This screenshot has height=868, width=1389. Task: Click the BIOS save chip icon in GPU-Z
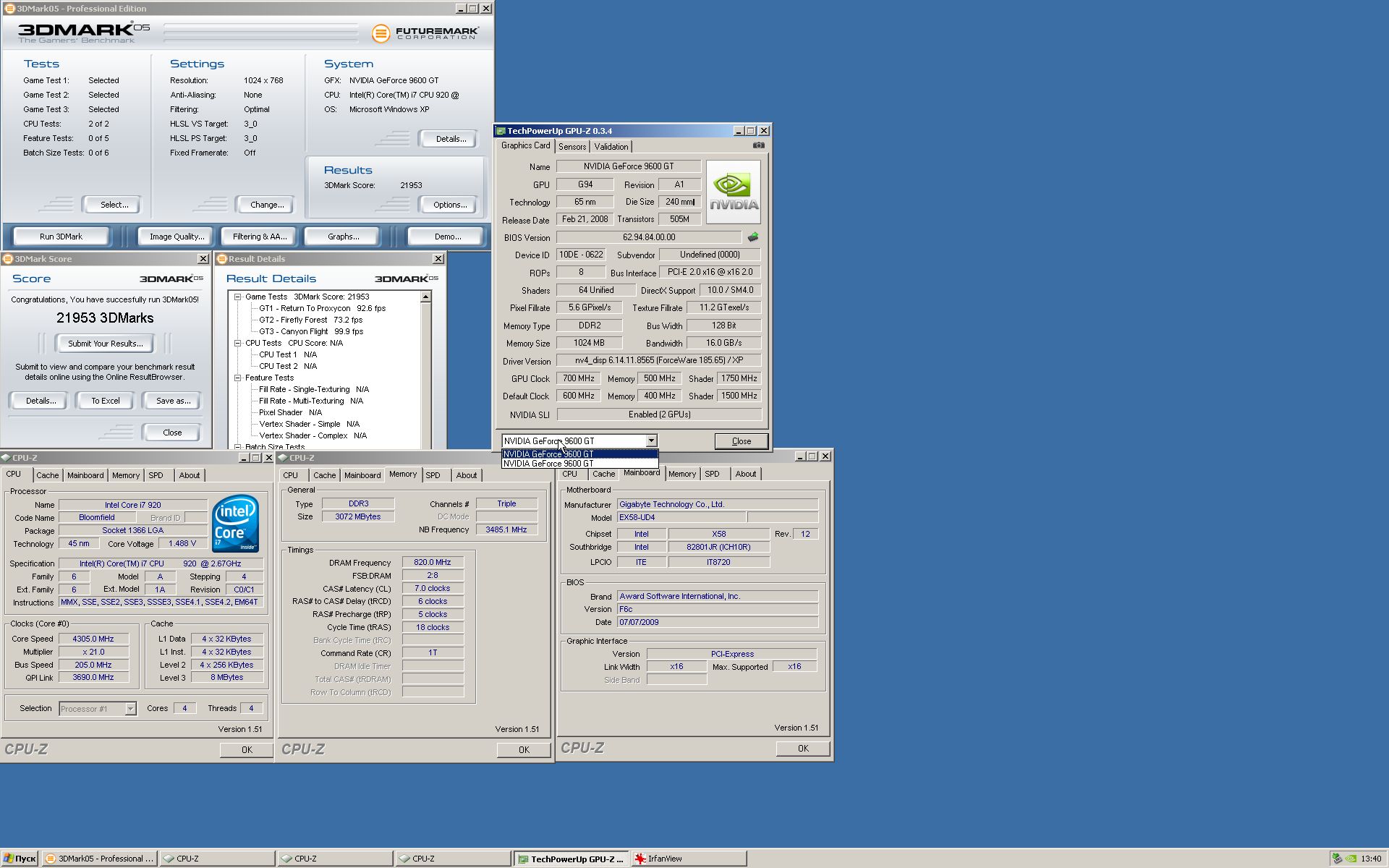click(x=753, y=237)
